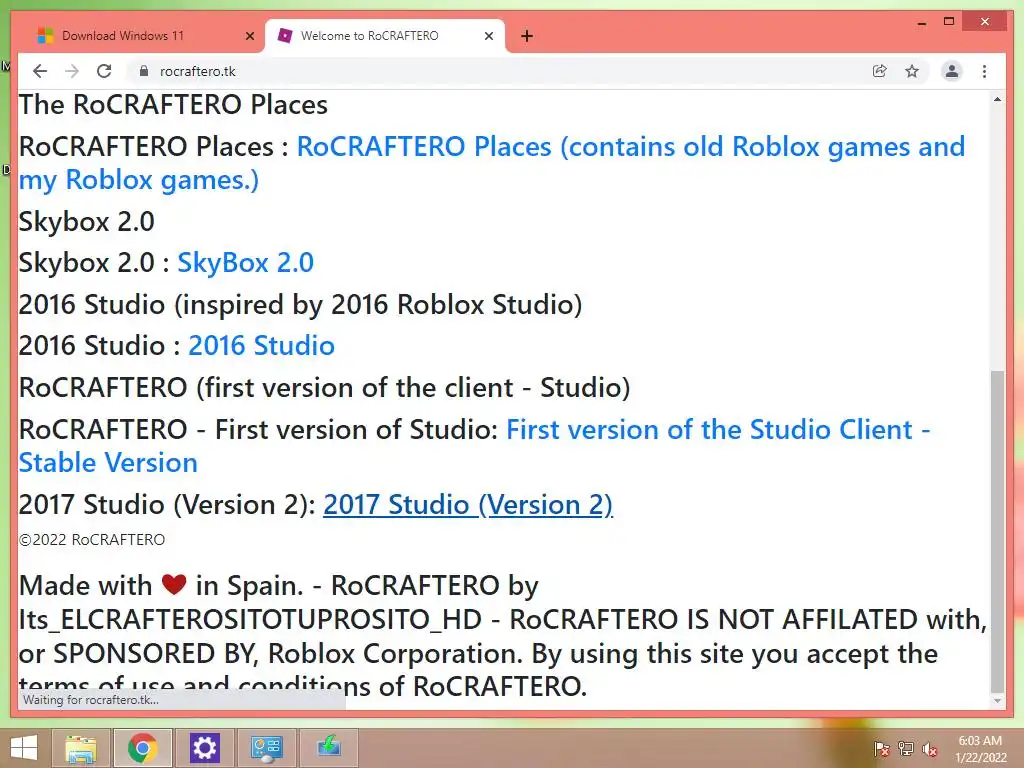1024x768 pixels.
Task: Go back using the browser back arrow
Action: pyautogui.click(x=40, y=71)
